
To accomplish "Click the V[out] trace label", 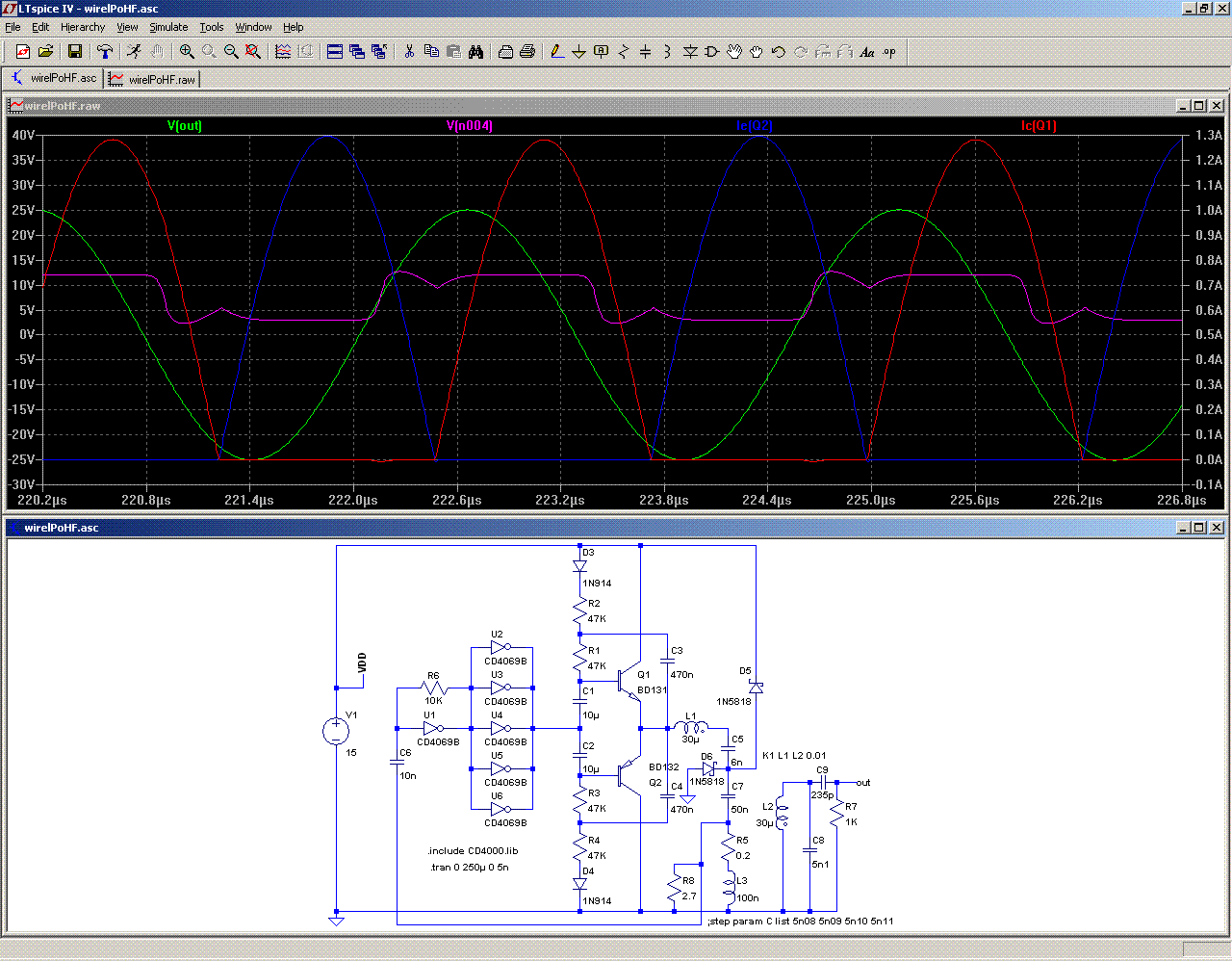I will 185,126.
